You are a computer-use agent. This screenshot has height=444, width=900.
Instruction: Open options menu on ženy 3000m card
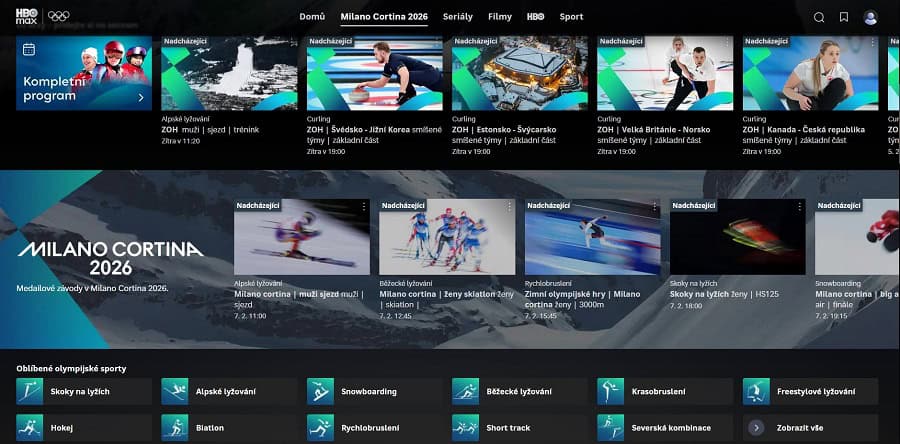(654, 206)
